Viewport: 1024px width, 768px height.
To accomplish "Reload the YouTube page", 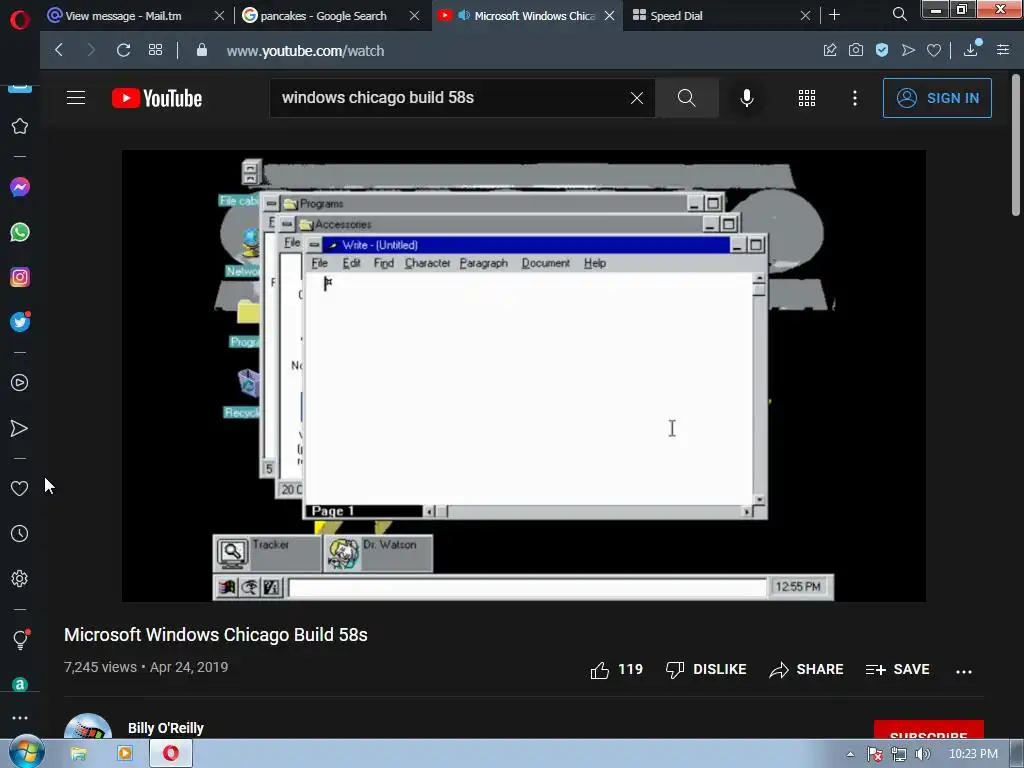I will (123, 50).
